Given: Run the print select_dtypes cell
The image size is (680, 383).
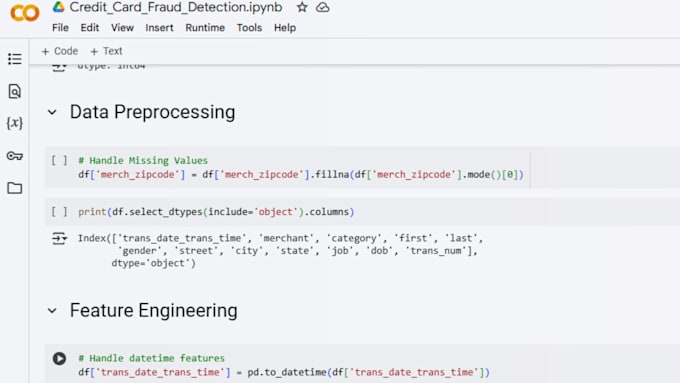Looking at the screenshot, I should (59, 212).
